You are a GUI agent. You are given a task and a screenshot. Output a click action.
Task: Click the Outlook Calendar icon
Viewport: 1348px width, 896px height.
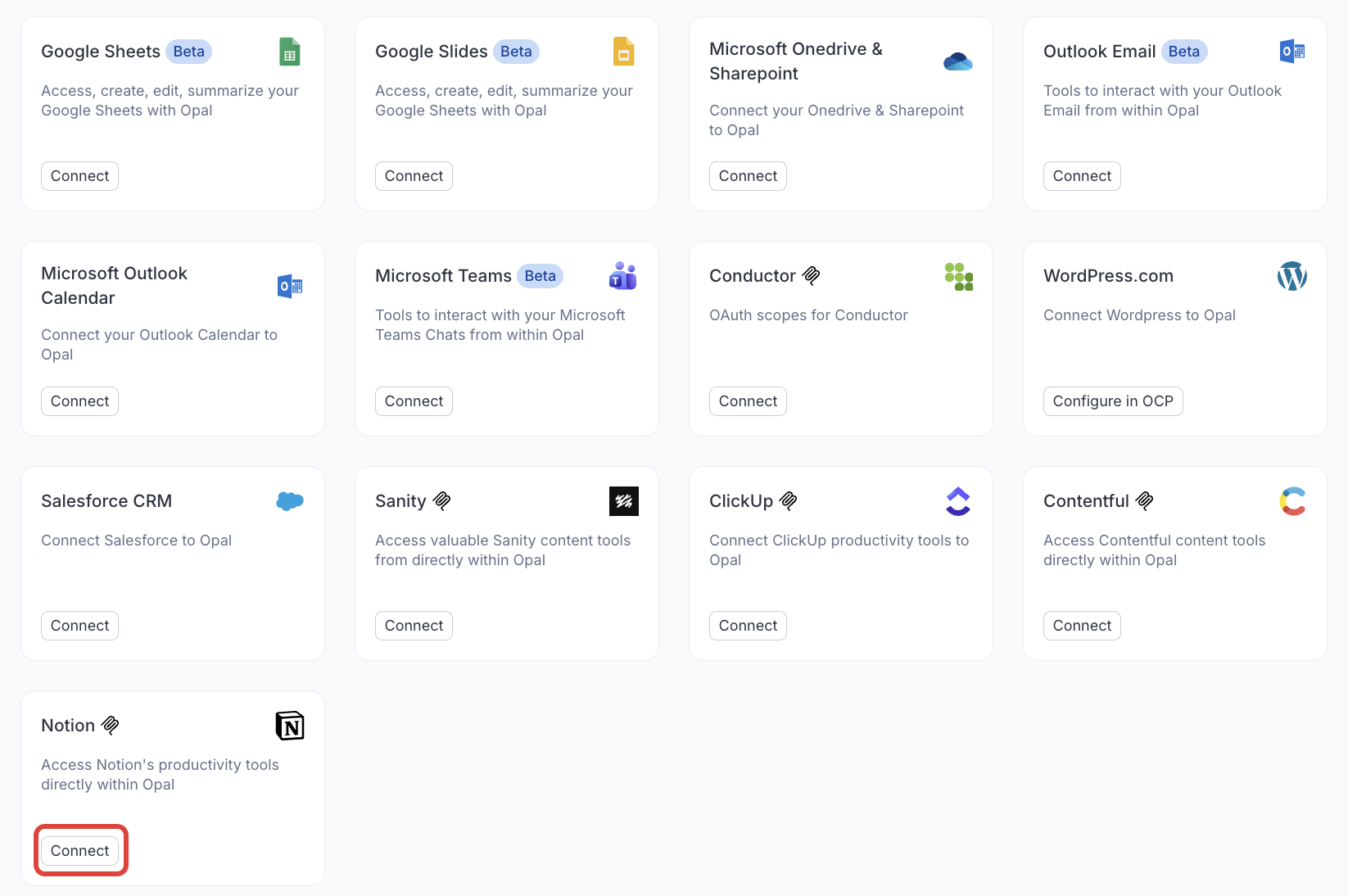[x=290, y=287]
